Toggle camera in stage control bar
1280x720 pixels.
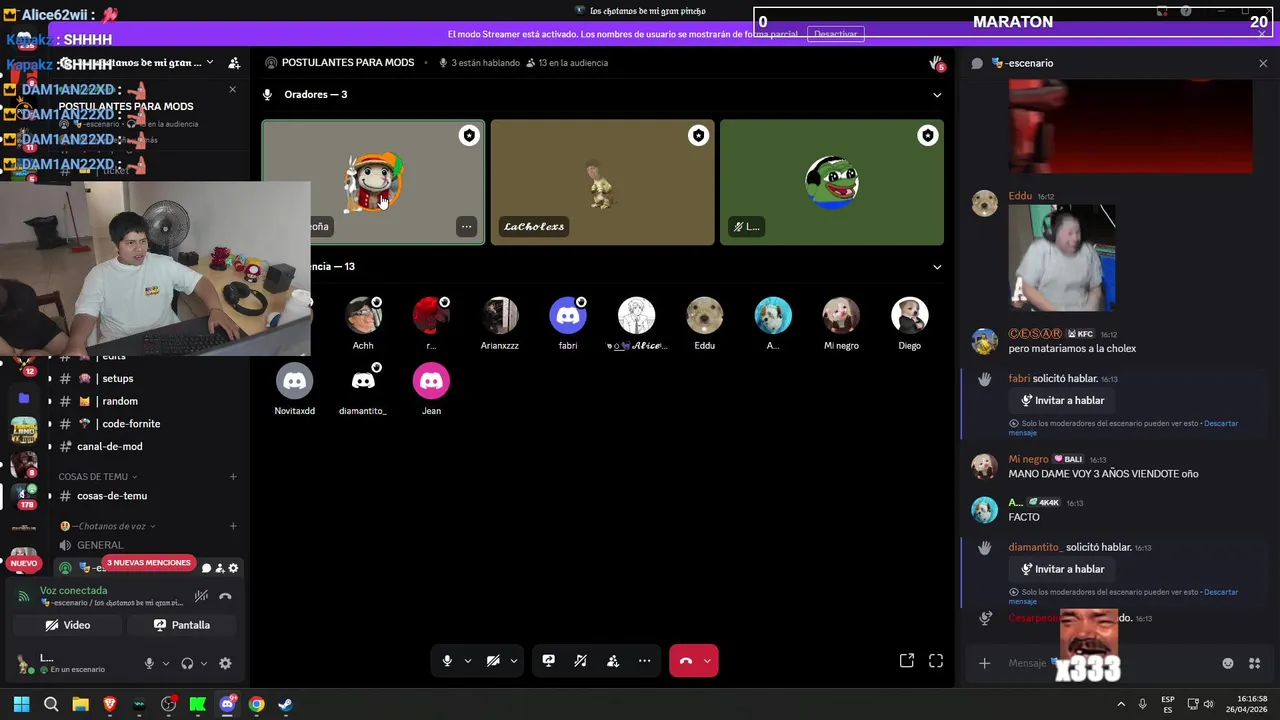pos(493,661)
